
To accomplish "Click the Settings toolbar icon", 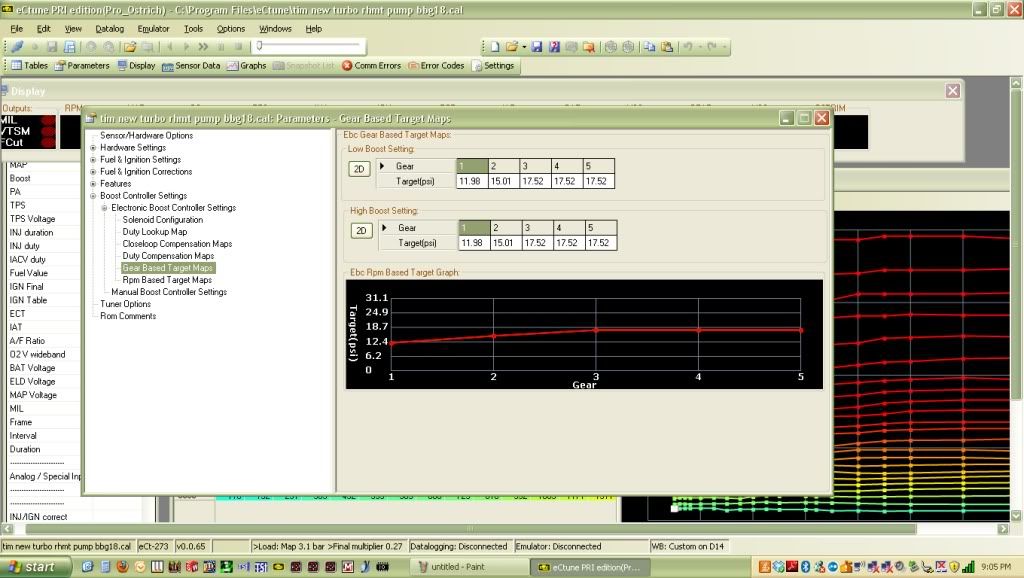I will pos(493,66).
